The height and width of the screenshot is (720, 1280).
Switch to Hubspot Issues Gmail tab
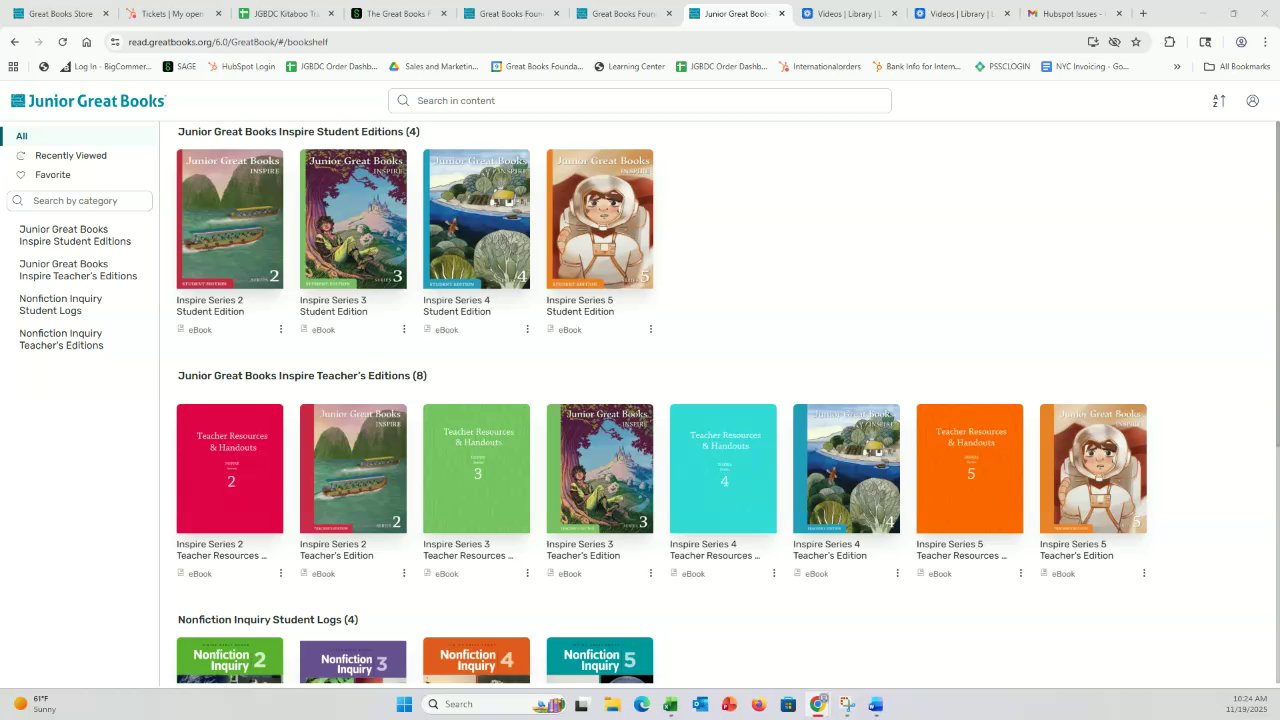[1073, 14]
